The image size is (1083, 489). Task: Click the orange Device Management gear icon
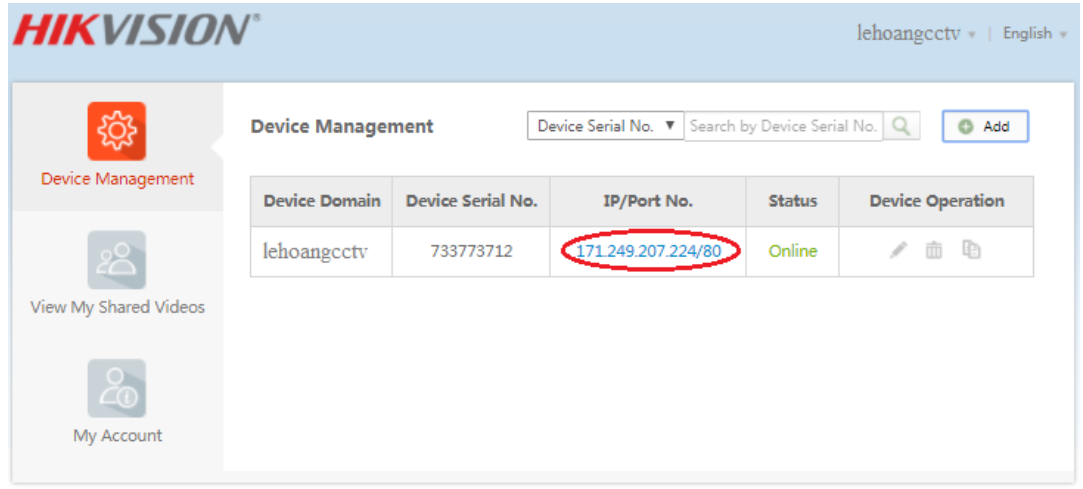117,131
